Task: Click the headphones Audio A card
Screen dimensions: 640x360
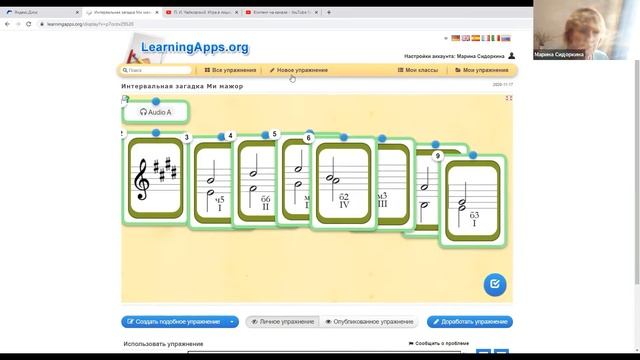Action: click(x=156, y=112)
